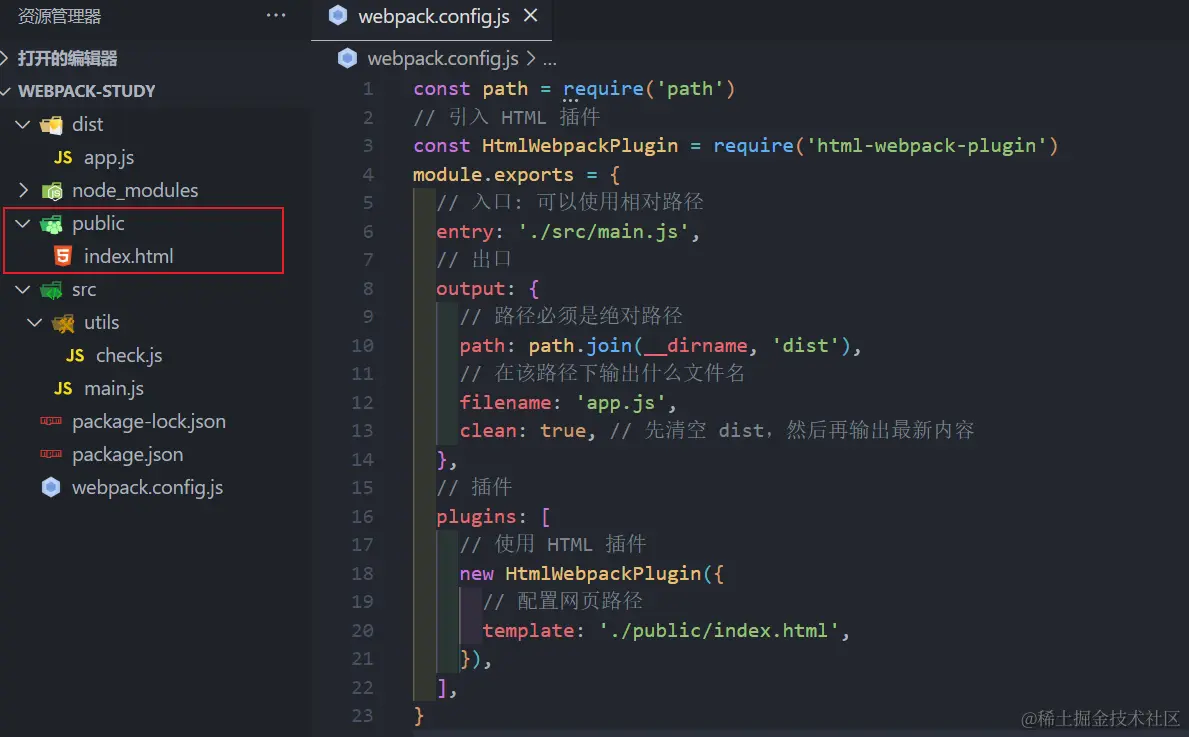Click the explorer panel title
This screenshot has width=1189, height=737.
click(59, 16)
